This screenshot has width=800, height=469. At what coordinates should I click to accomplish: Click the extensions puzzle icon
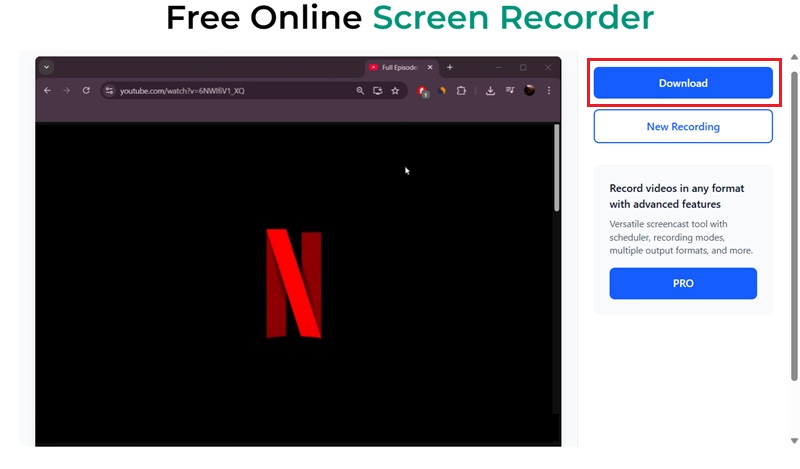[x=461, y=91]
